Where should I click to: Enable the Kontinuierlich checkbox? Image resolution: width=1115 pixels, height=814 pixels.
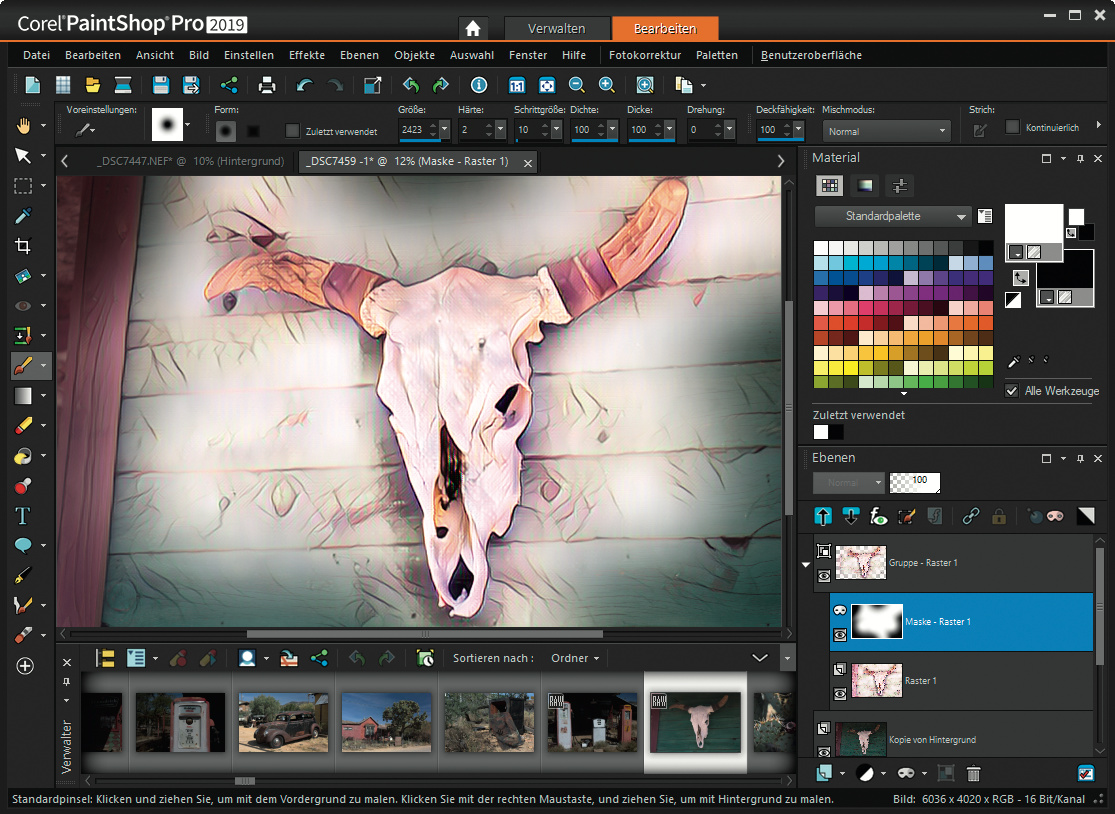pos(1012,127)
